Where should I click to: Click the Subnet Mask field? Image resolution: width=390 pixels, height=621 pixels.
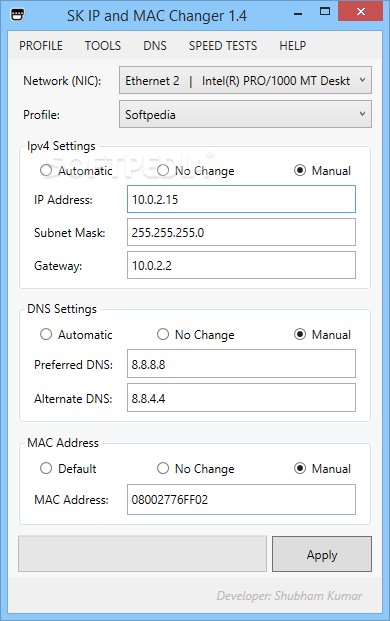pyautogui.click(x=241, y=232)
